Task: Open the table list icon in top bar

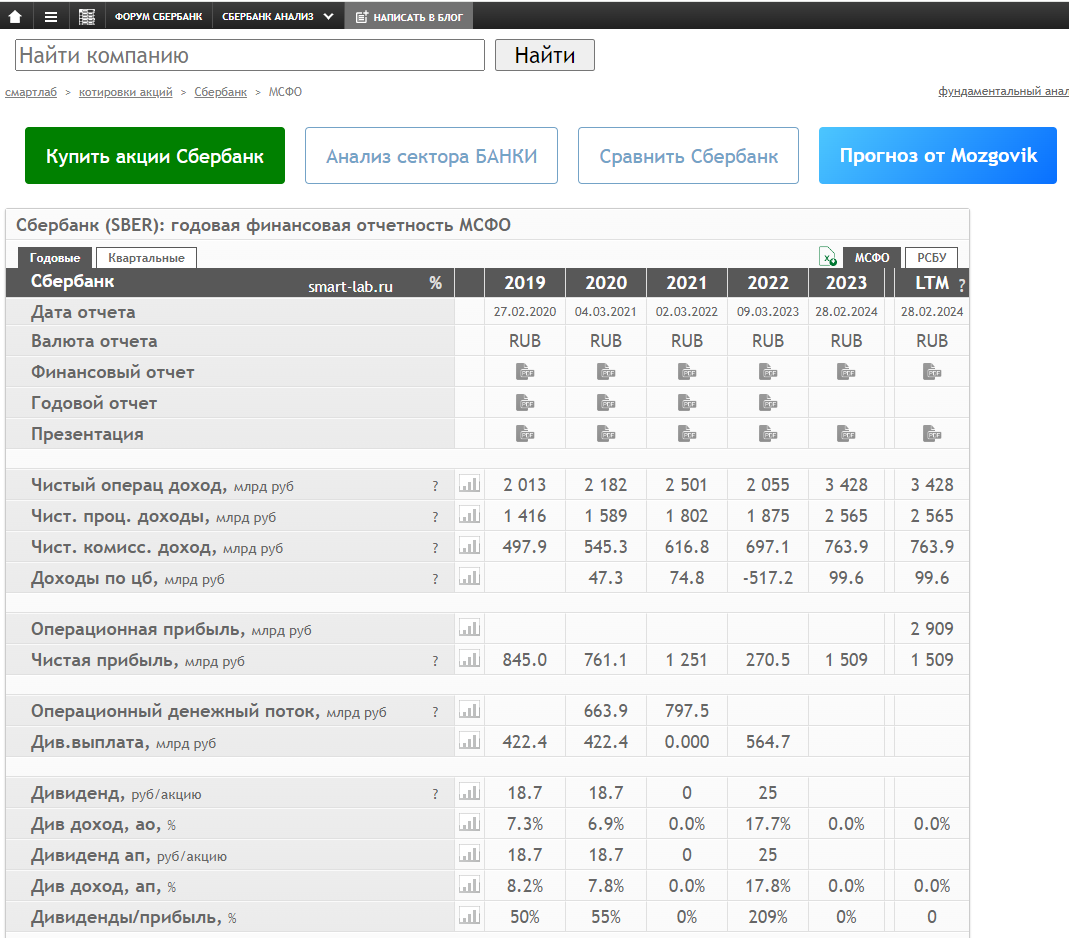Action: click(x=87, y=16)
